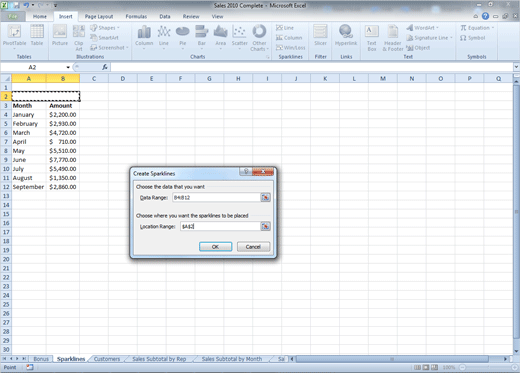Click Cancel in Create Sparklines dialog

coord(253,247)
